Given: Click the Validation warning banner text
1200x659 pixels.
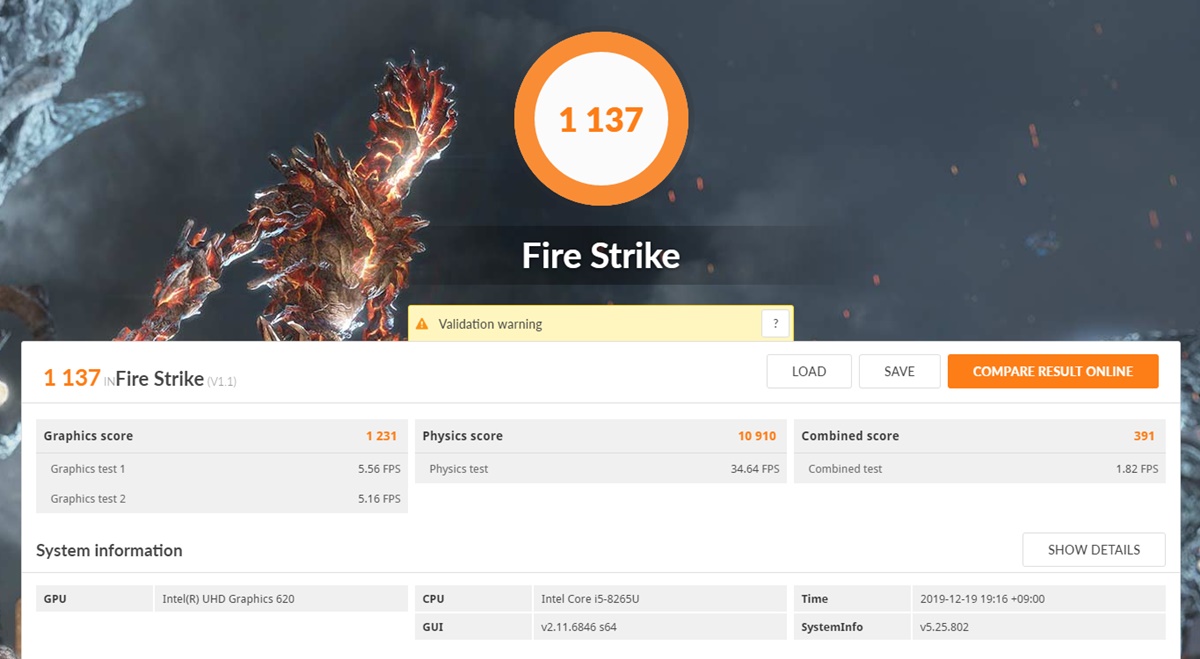Looking at the screenshot, I should 491,324.
